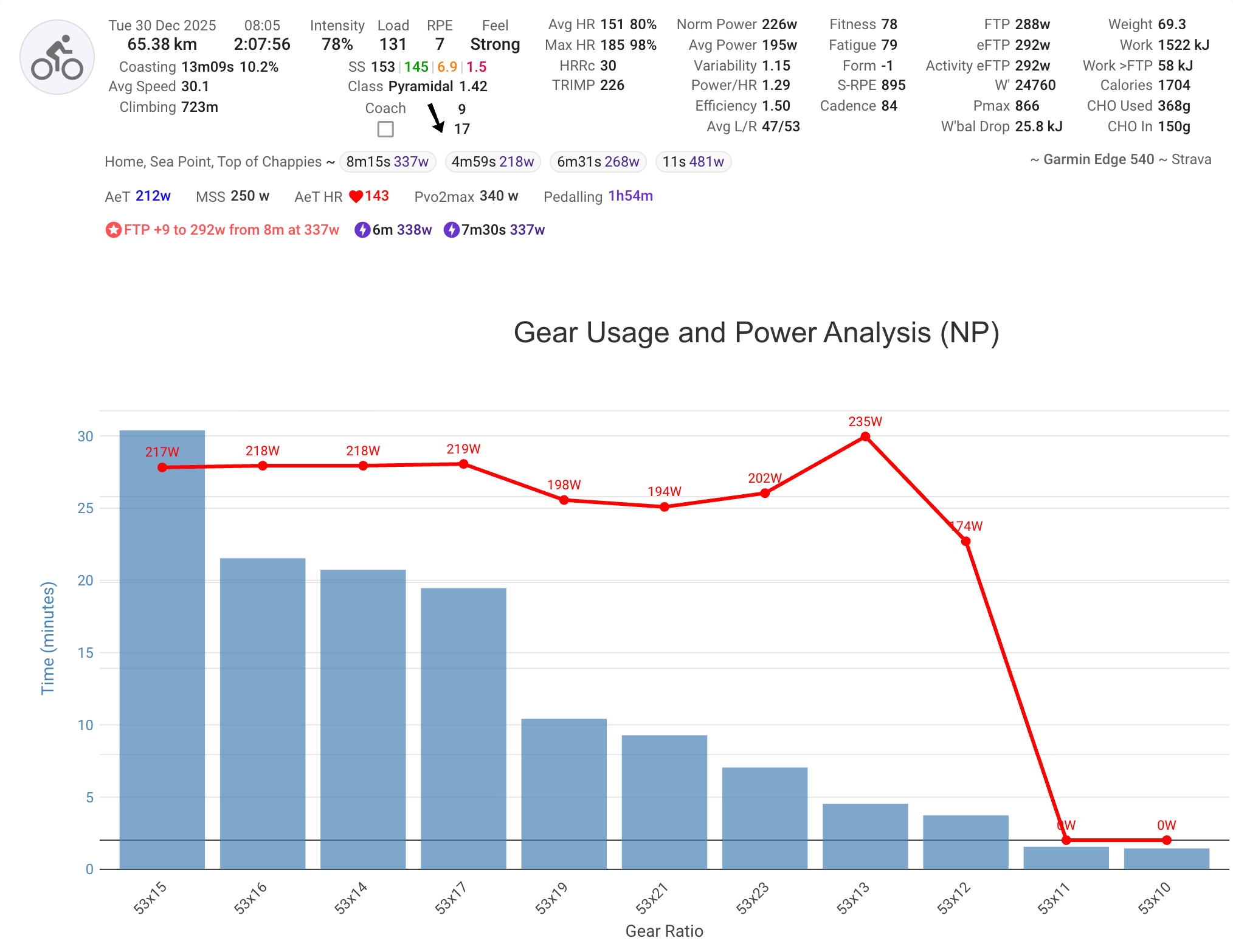Open the AeT 212w detail link
Image resolution: width=1233 pixels, height=952 pixels.
(153, 196)
